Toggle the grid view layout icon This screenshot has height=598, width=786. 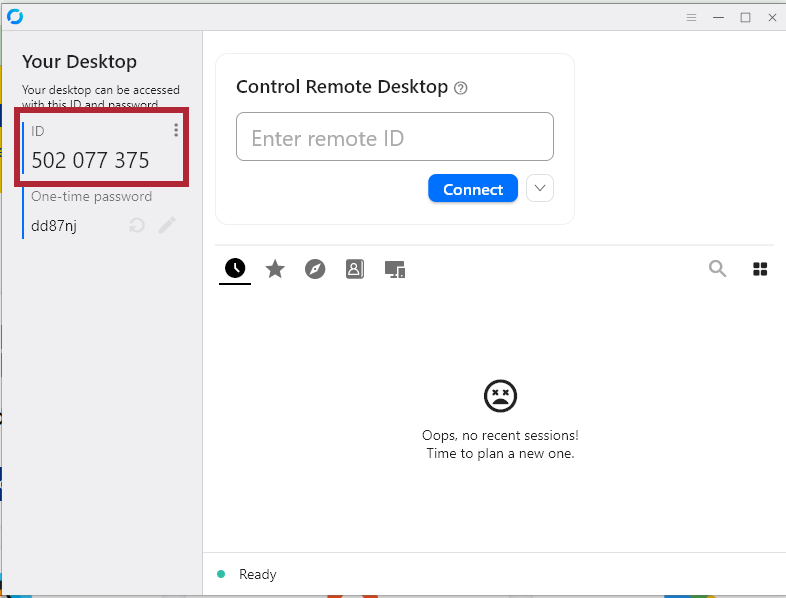[x=760, y=269]
